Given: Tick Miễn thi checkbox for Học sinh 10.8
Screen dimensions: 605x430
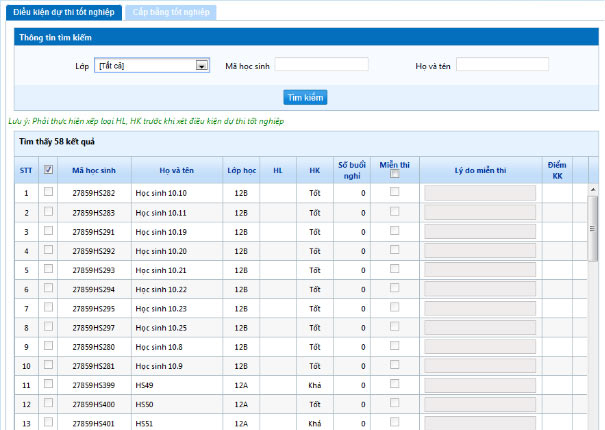Looking at the screenshot, I should click(x=394, y=346).
